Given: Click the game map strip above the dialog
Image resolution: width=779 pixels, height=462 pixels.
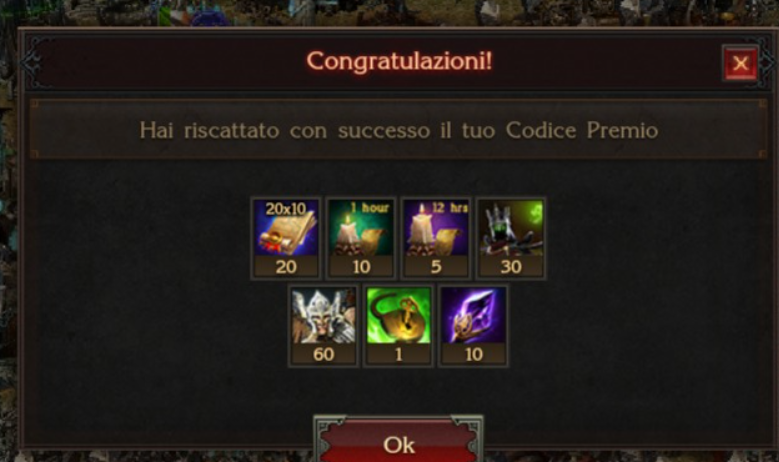Looking at the screenshot, I should pyautogui.click(x=390, y=12).
